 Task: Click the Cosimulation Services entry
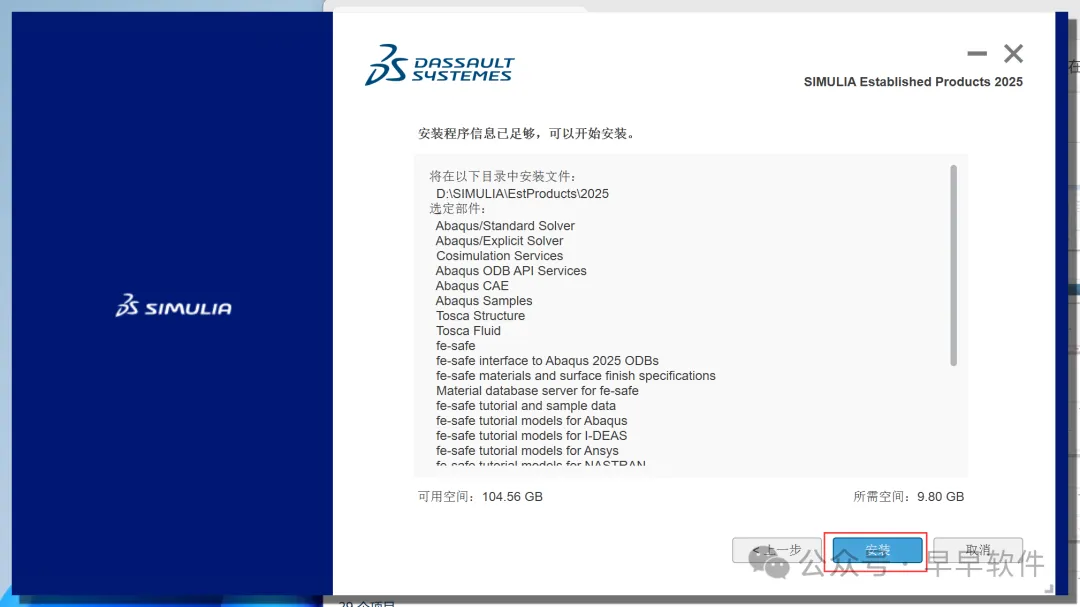(499, 256)
